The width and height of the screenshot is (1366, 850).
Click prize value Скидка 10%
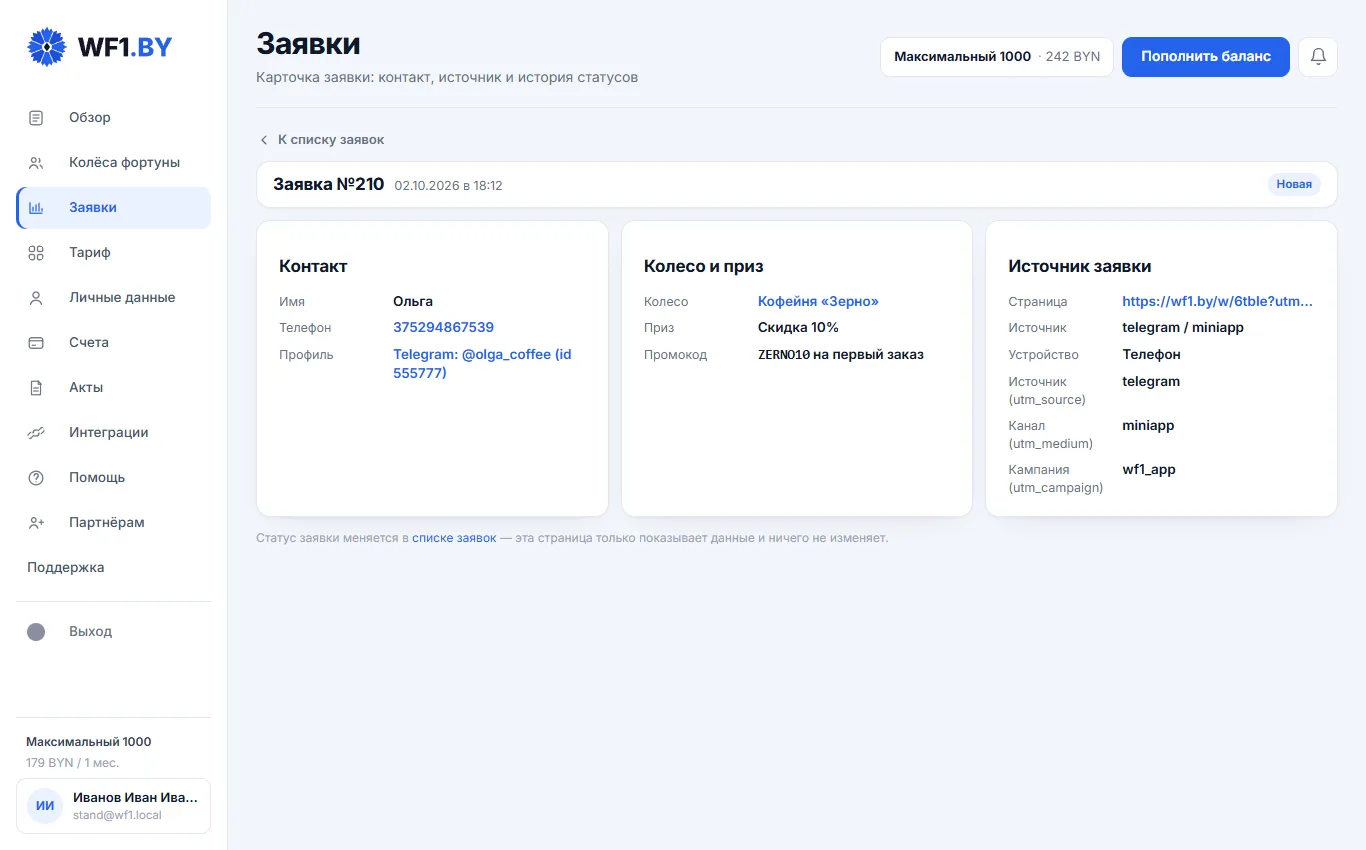(x=798, y=328)
